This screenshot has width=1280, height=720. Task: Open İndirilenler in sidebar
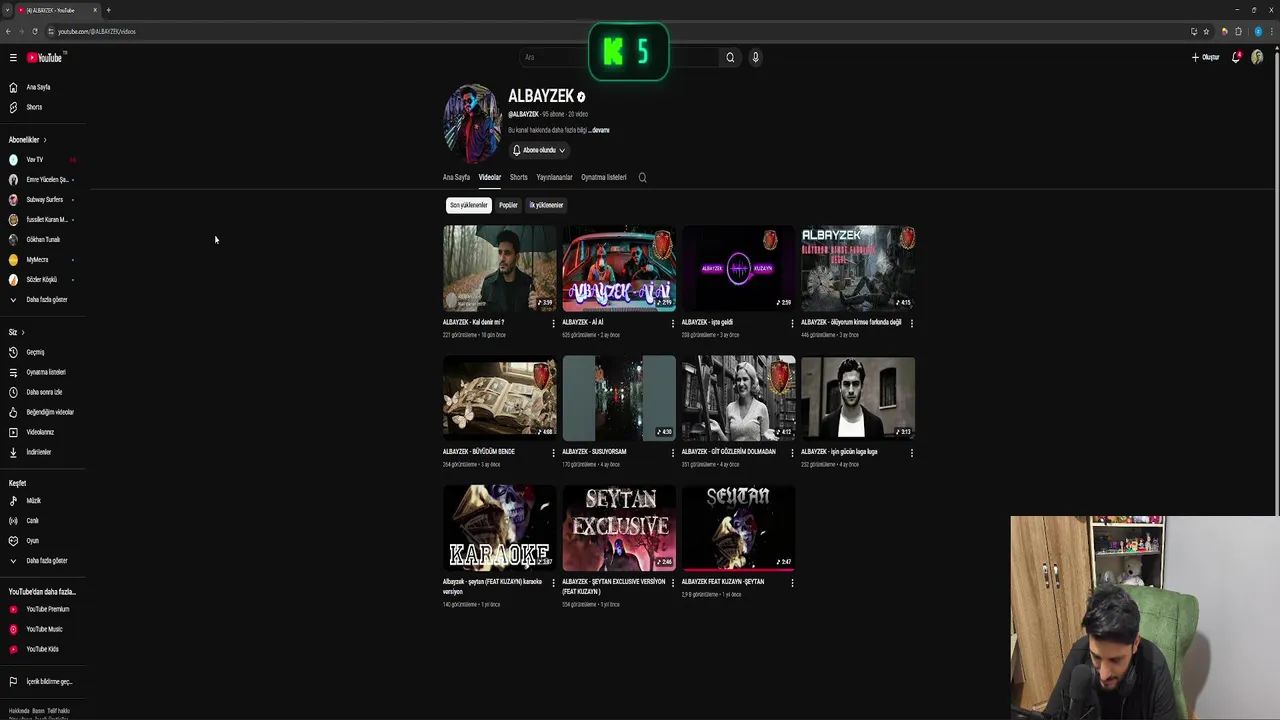[x=40, y=452]
